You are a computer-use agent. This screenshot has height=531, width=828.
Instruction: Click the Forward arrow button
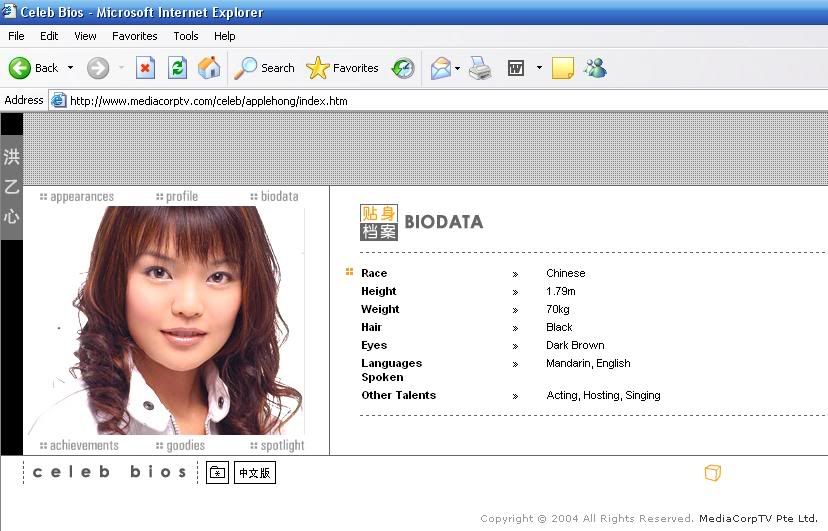click(x=98, y=68)
